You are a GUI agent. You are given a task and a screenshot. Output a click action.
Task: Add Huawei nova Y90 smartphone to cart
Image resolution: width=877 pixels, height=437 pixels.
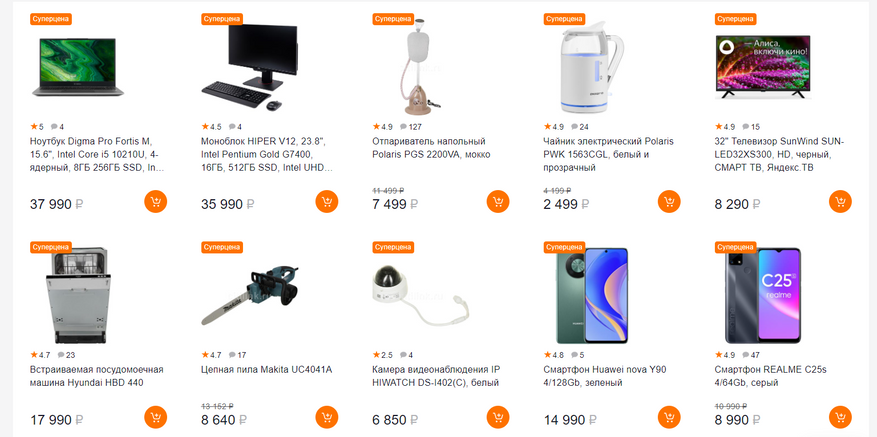[669, 417]
